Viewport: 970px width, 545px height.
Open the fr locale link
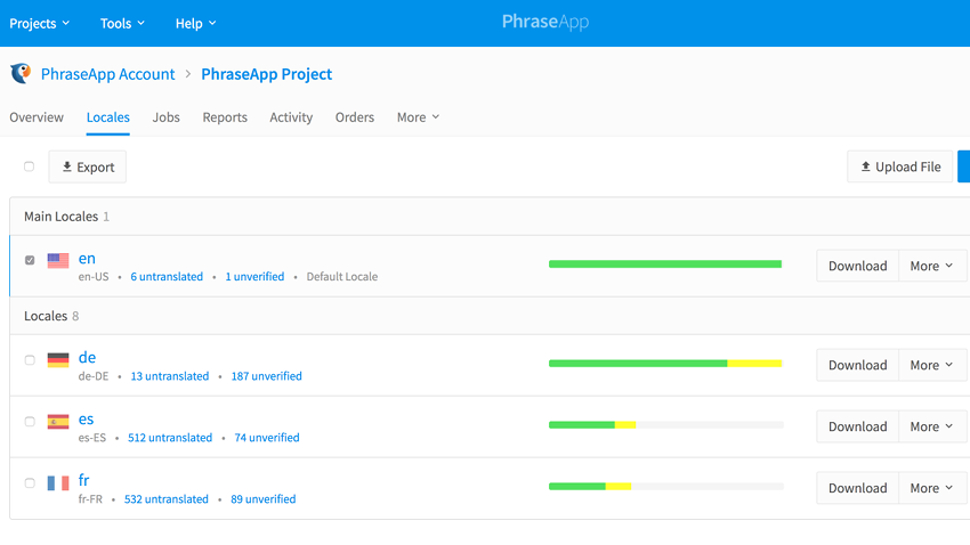point(84,480)
